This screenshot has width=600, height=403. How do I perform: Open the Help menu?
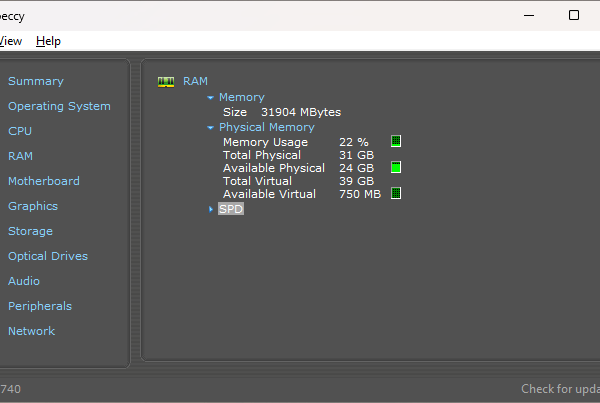click(48, 41)
